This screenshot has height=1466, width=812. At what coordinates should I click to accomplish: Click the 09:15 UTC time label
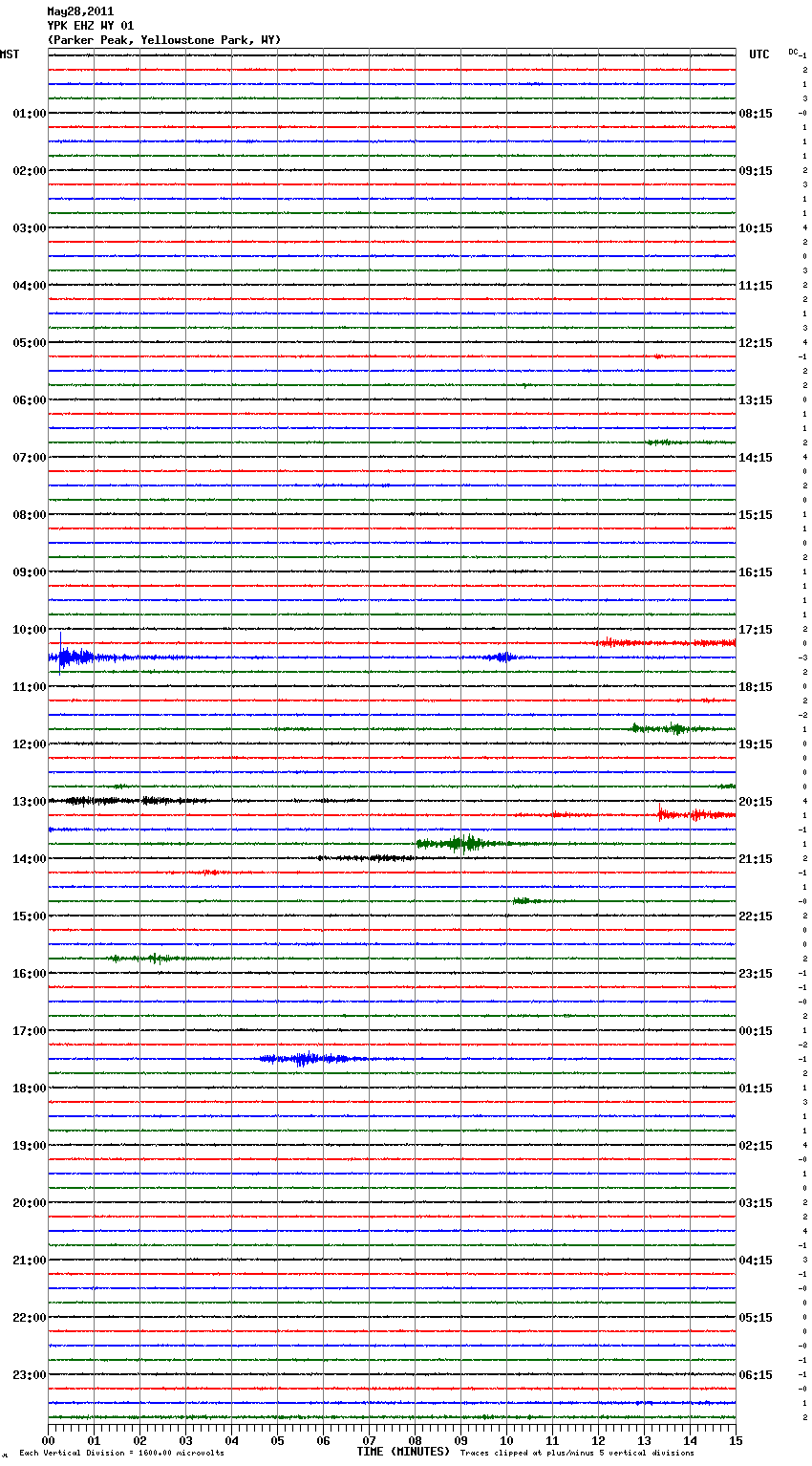click(x=756, y=171)
